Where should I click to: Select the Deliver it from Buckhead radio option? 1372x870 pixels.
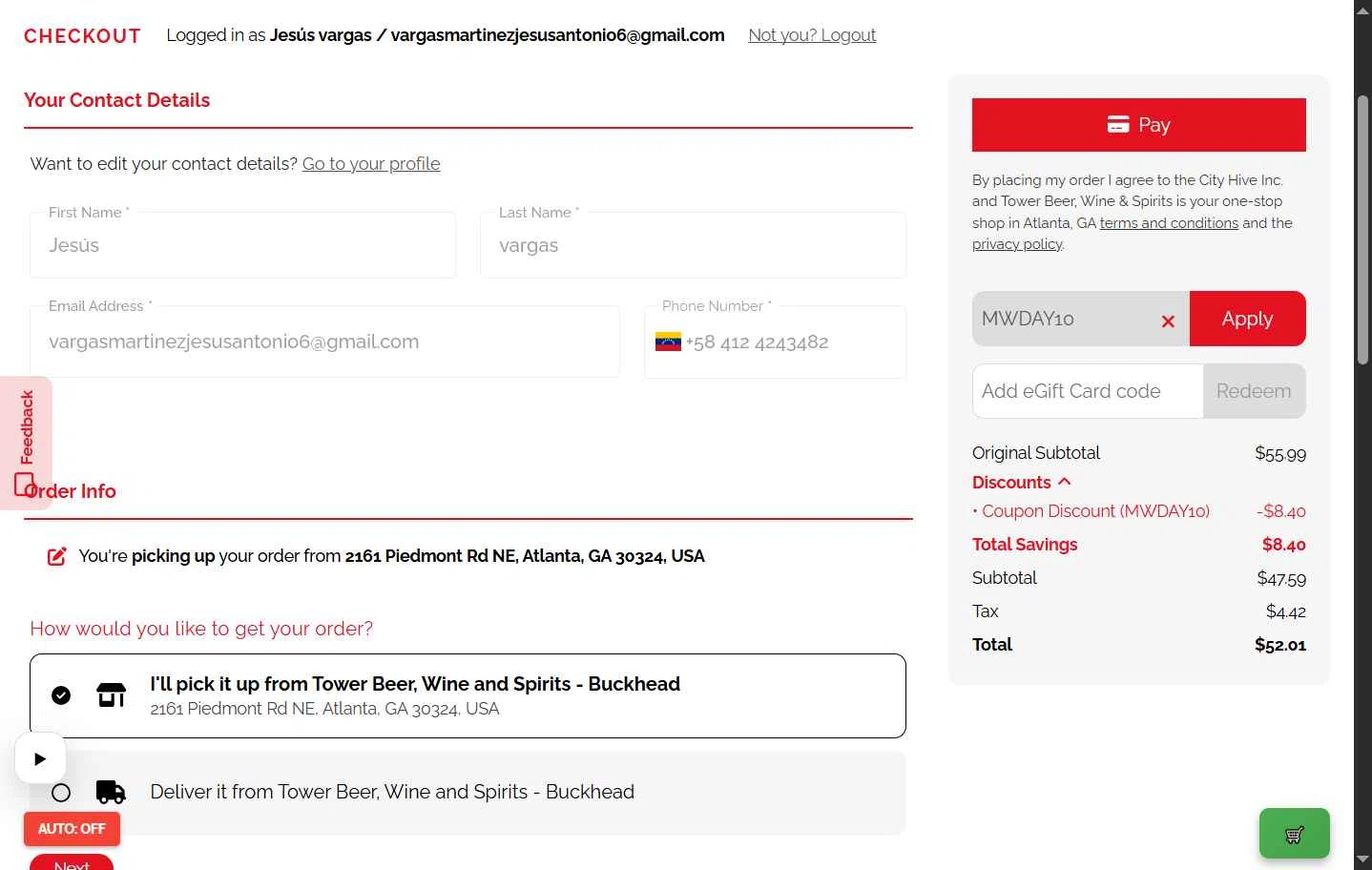(x=61, y=793)
